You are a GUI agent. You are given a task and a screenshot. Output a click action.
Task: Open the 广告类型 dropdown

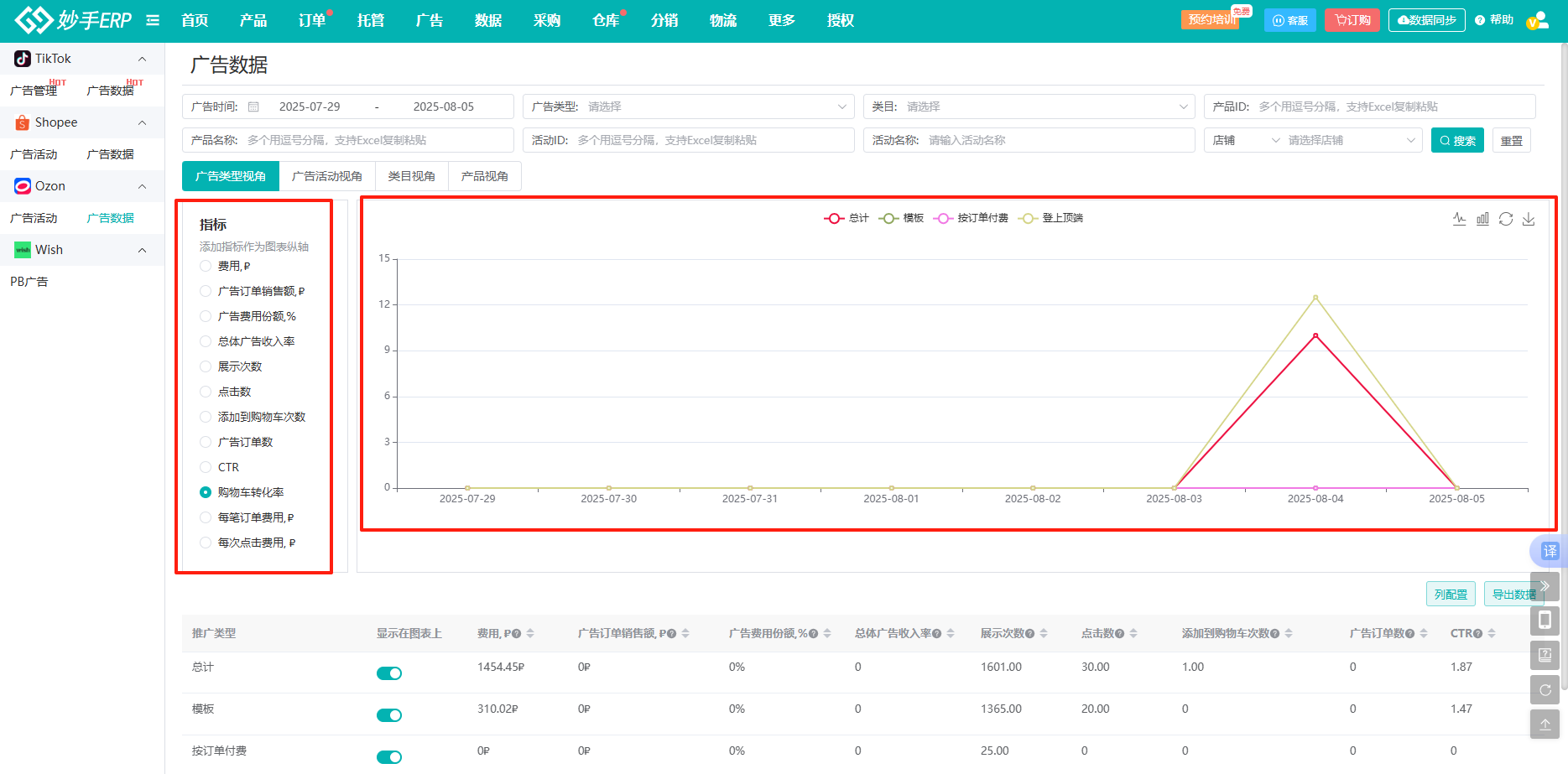click(x=688, y=106)
